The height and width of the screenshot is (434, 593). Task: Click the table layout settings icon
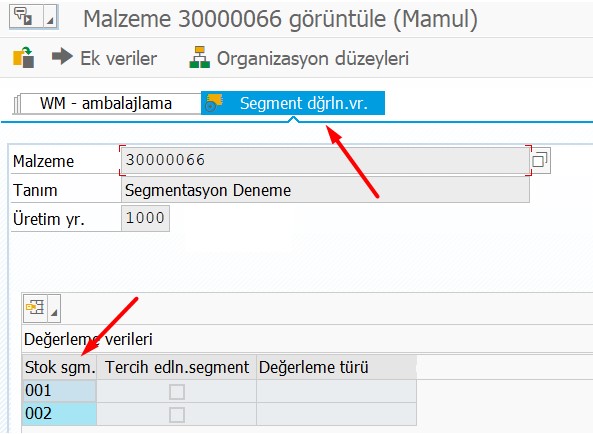tap(35, 308)
